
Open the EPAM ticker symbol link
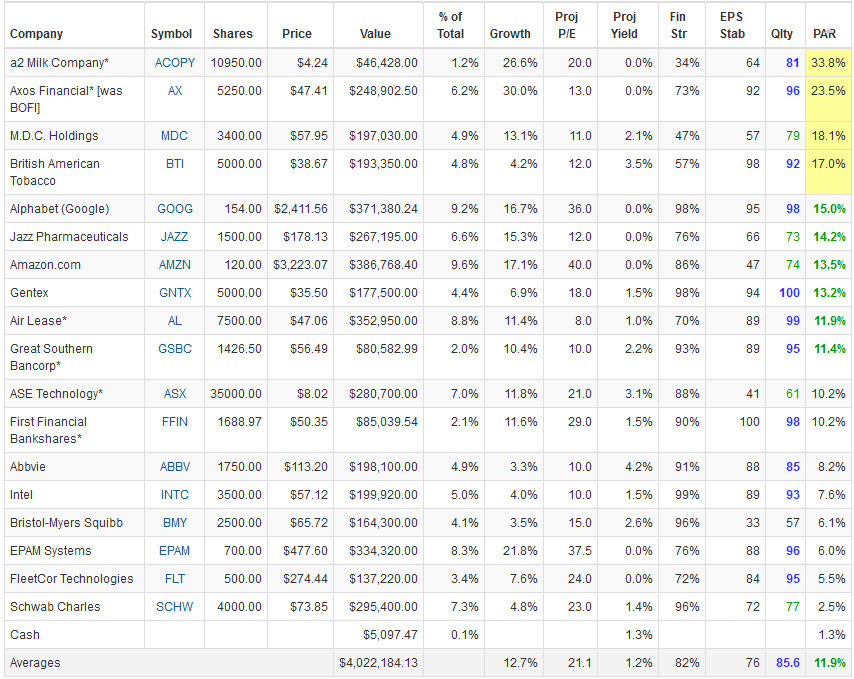[174, 550]
